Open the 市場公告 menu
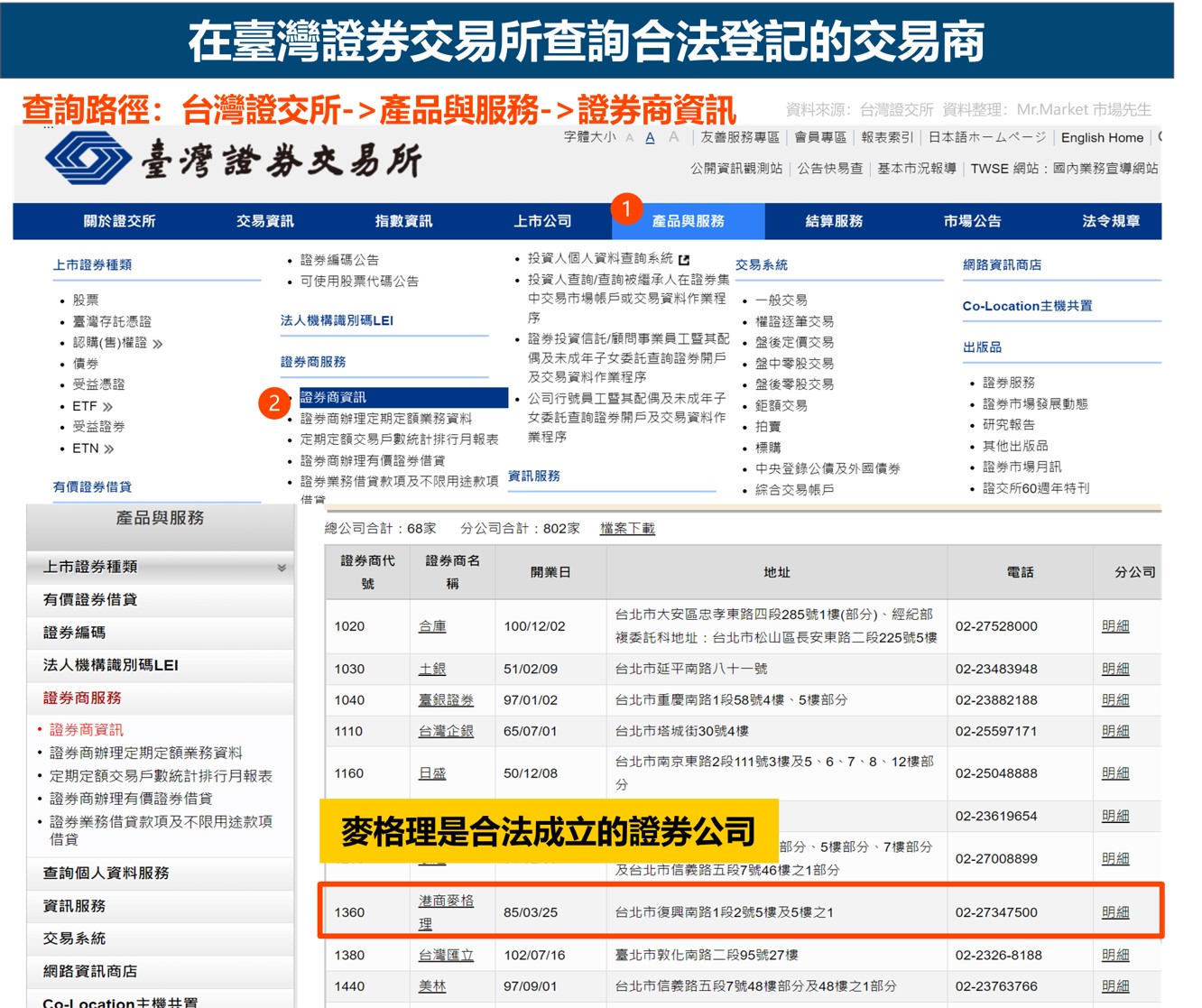This screenshot has height=1008, width=1202. click(972, 221)
